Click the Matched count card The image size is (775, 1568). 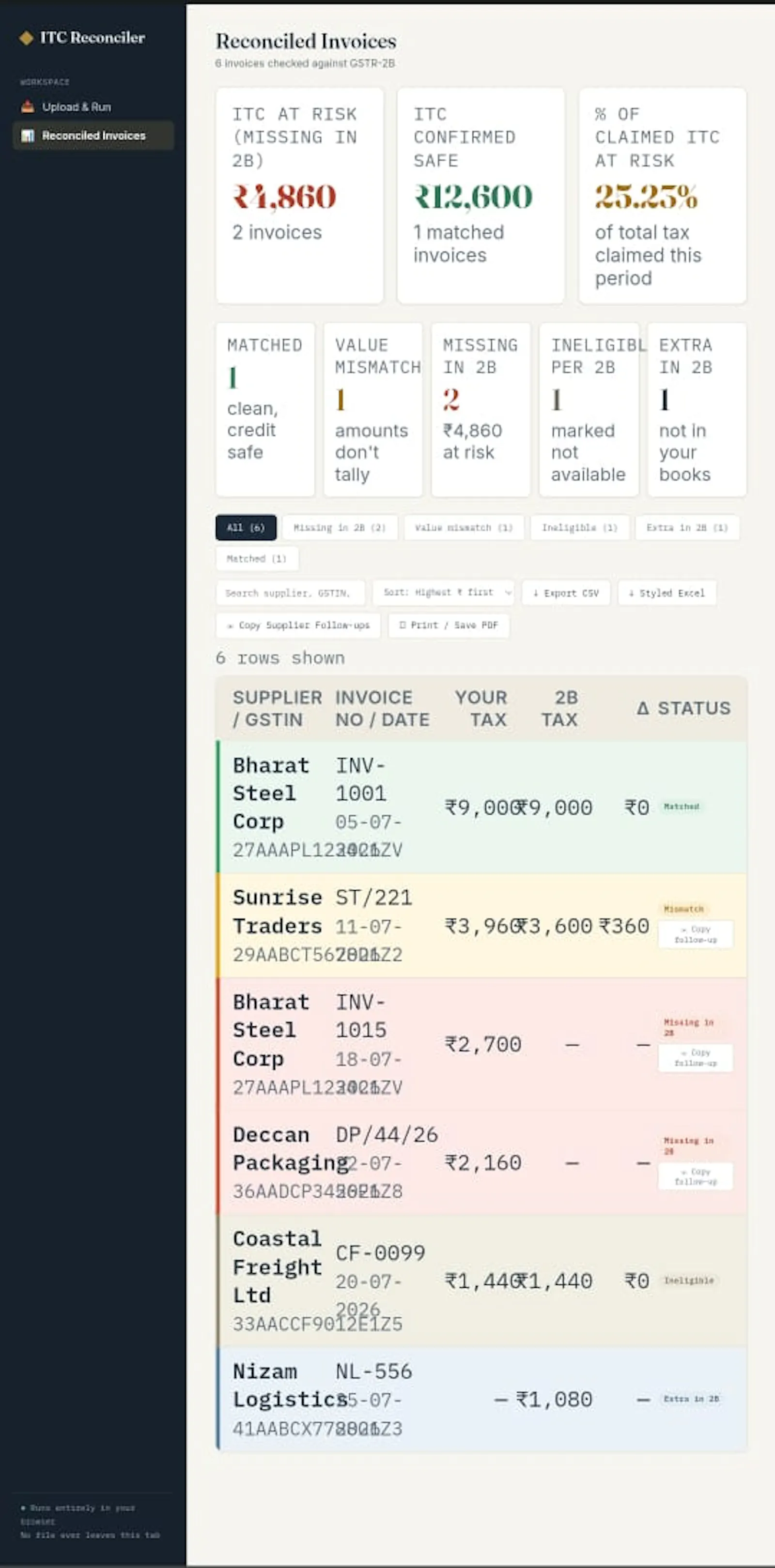click(x=265, y=410)
